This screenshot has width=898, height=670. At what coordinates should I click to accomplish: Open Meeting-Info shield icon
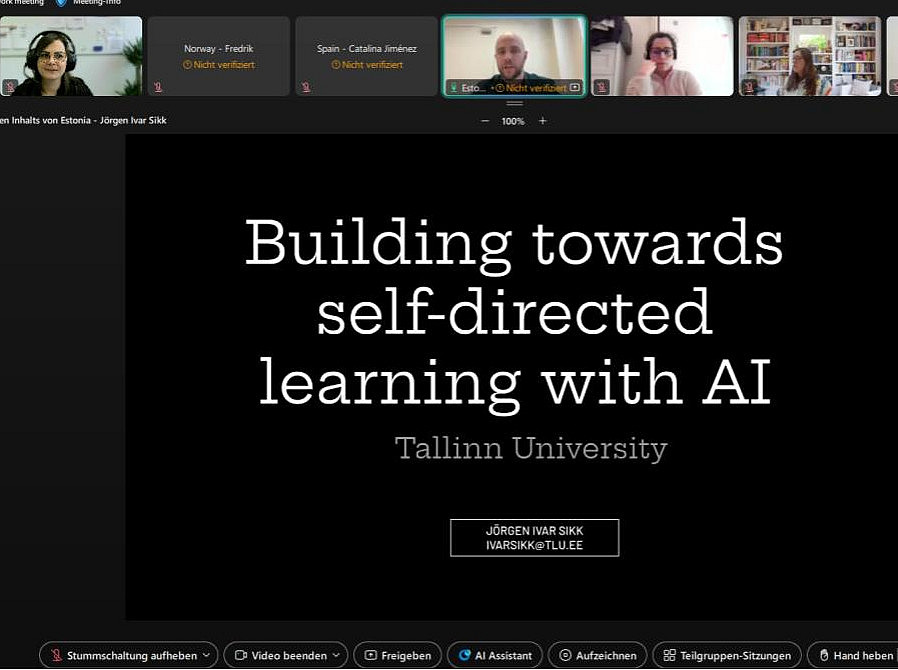click(x=61, y=3)
